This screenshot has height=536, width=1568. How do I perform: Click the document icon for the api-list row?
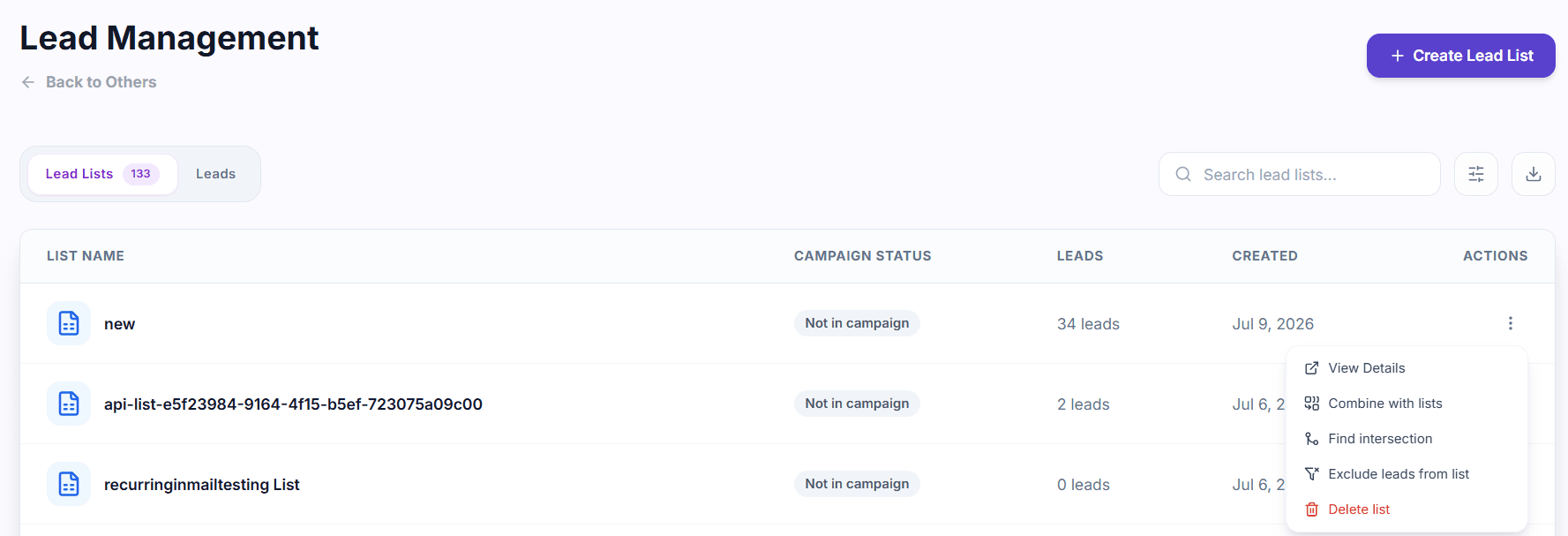click(x=69, y=404)
